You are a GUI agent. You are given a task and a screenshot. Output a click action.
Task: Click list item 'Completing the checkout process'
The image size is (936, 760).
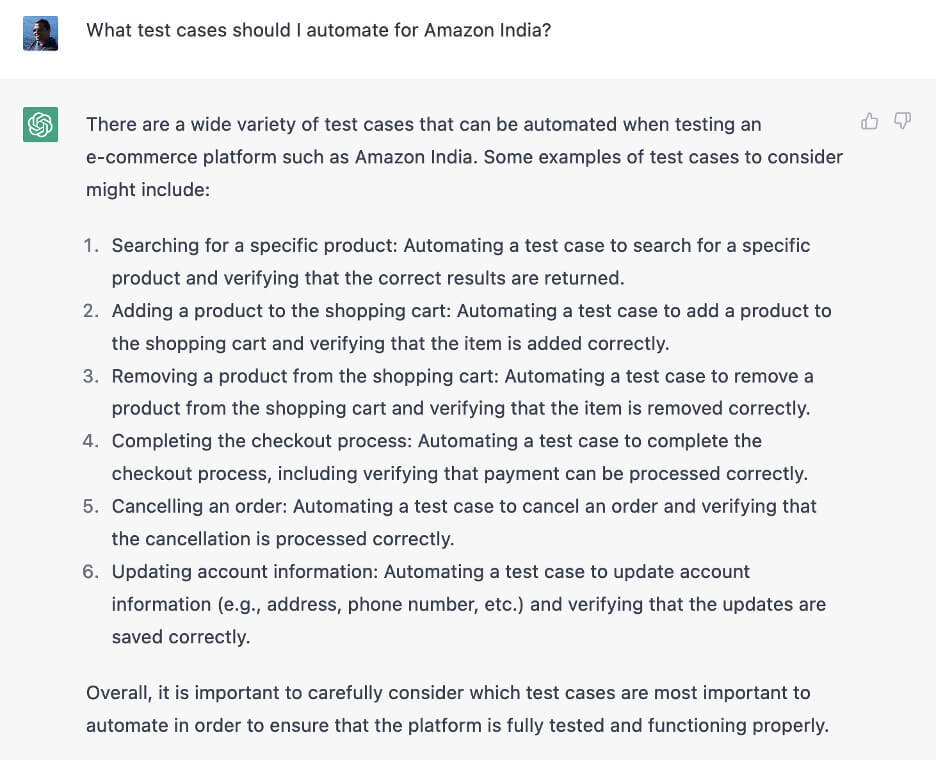(460, 457)
